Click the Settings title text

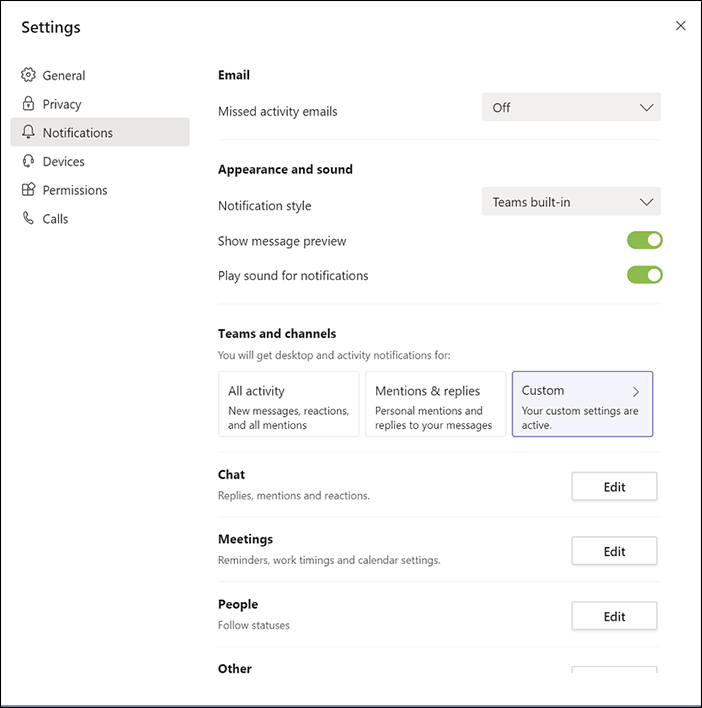(x=51, y=28)
